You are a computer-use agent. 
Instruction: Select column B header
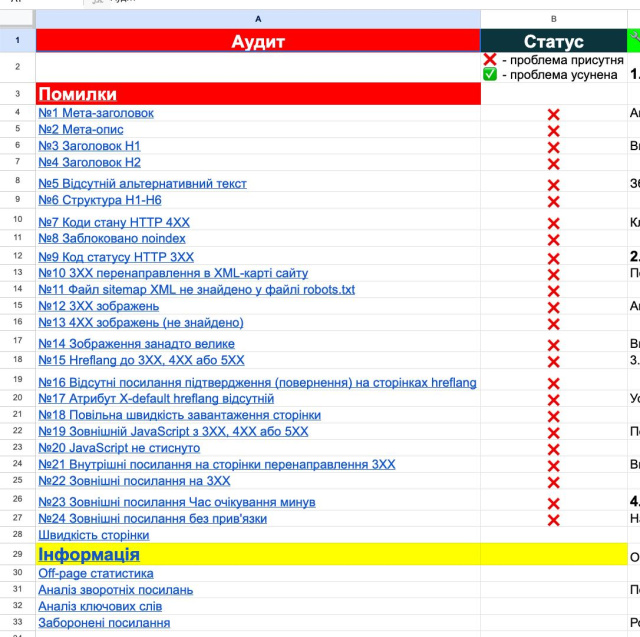click(553, 19)
